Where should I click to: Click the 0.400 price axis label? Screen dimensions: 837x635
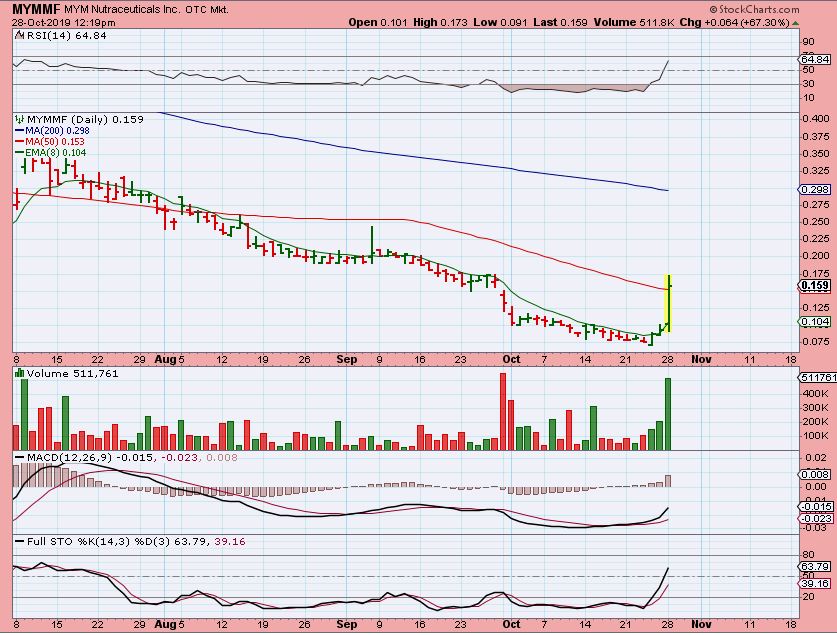[x=816, y=119]
